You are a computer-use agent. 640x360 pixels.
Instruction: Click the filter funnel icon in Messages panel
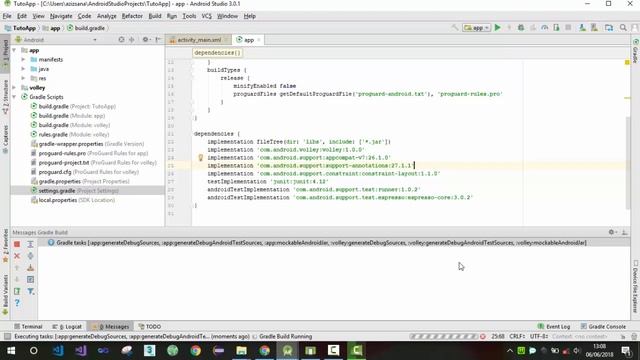pos(30,291)
